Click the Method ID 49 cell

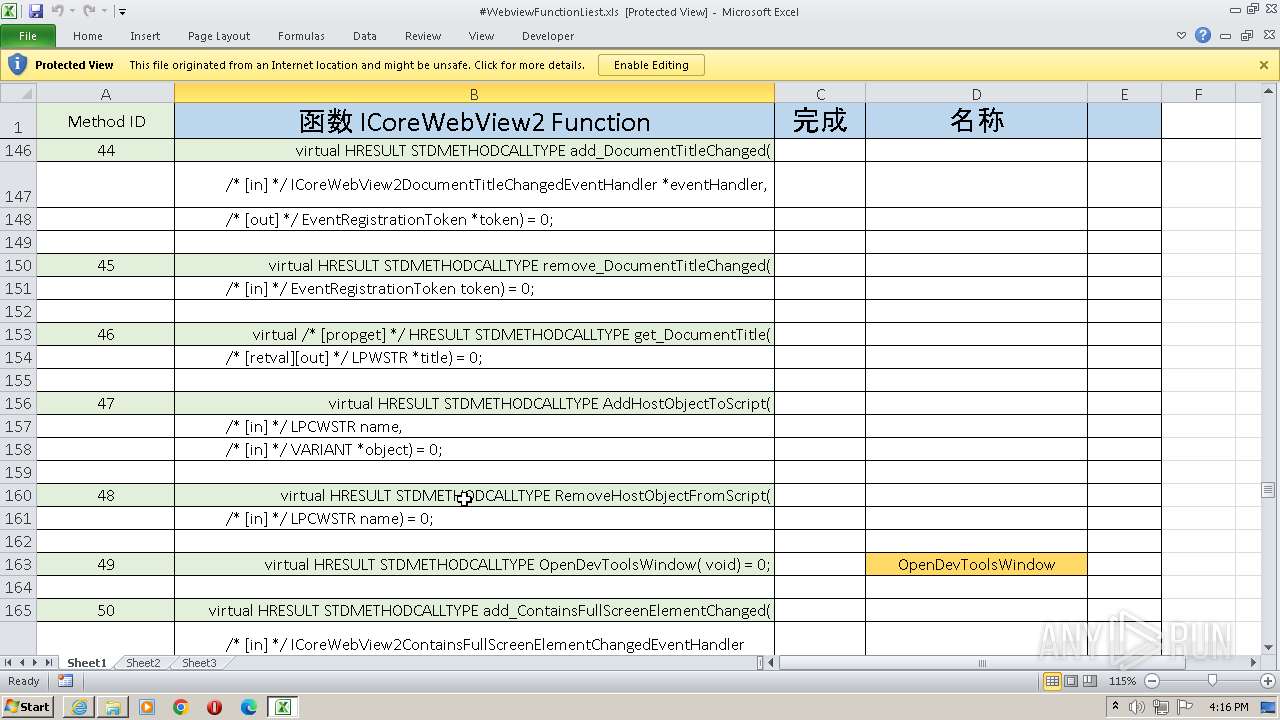(x=105, y=564)
